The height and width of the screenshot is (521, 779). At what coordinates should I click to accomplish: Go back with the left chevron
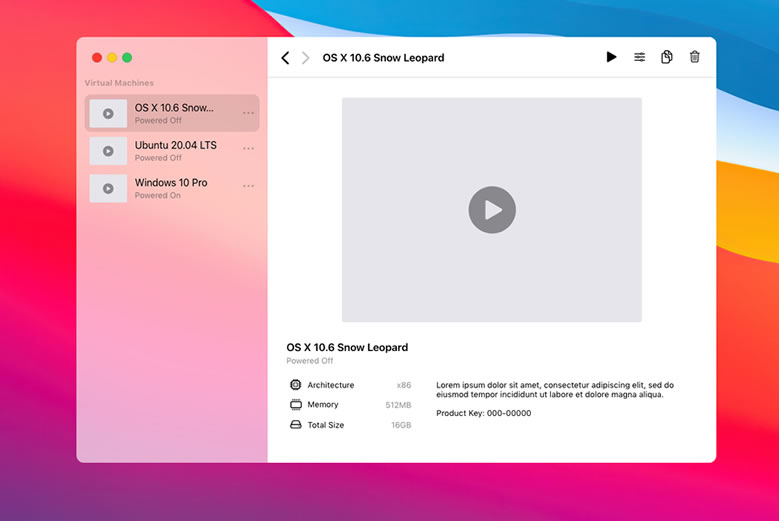coord(285,58)
